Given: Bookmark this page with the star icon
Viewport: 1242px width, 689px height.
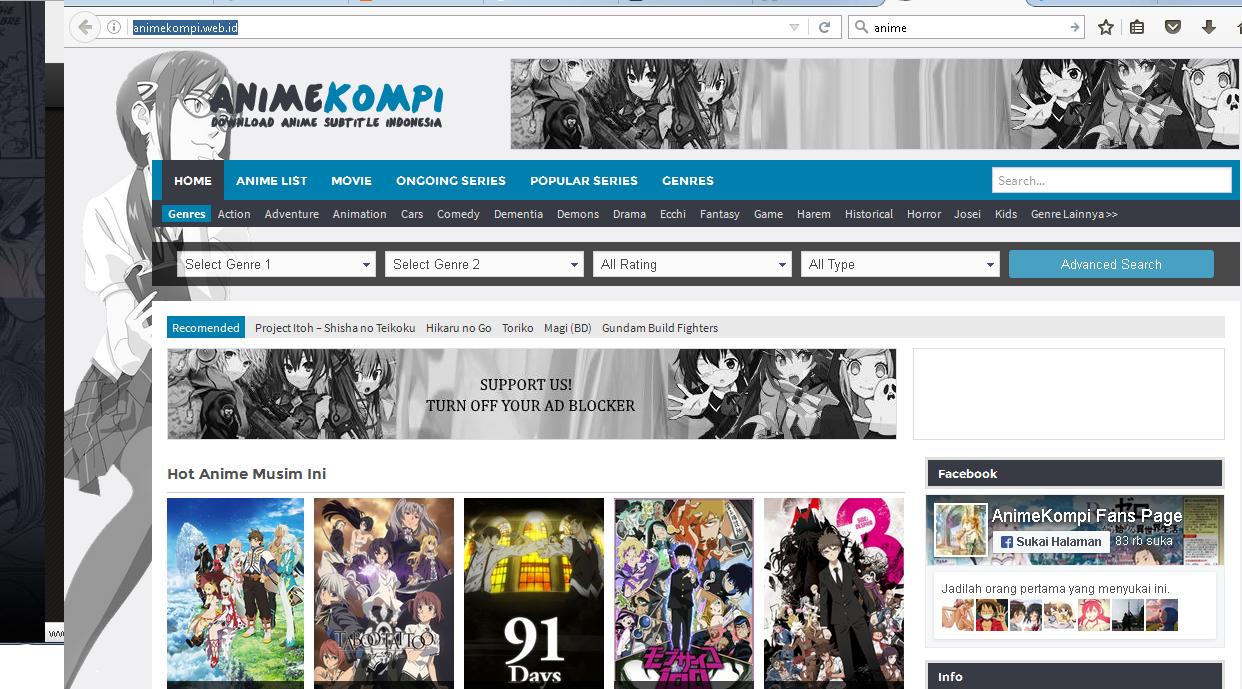Looking at the screenshot, I should click(x=1106, y=27).
